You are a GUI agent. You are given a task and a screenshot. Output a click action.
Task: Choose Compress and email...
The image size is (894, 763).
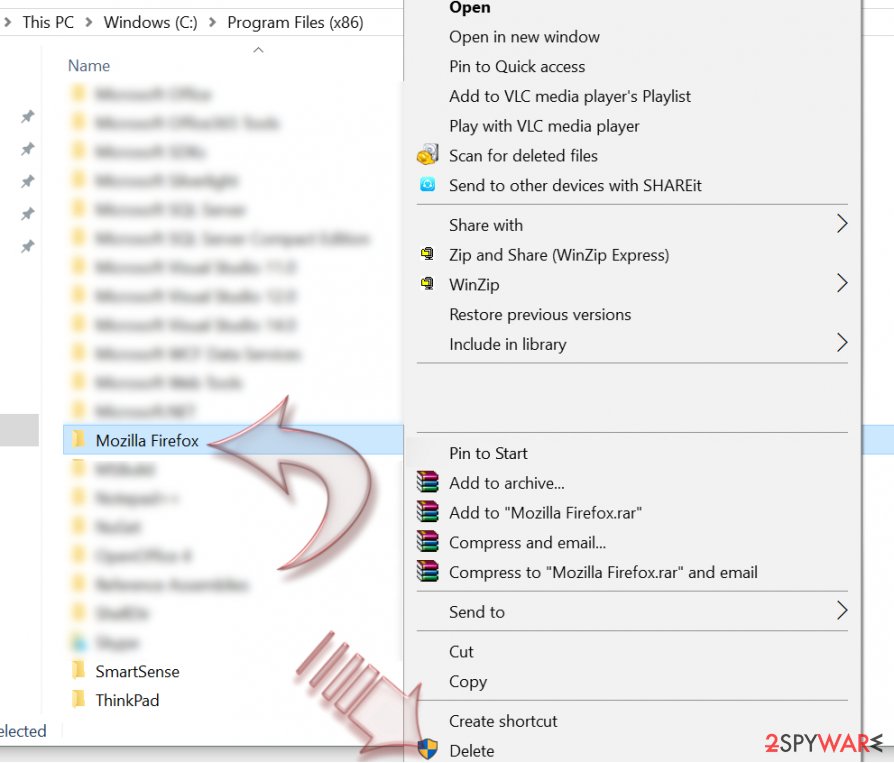pyautogui.click(x=527, y=542)
